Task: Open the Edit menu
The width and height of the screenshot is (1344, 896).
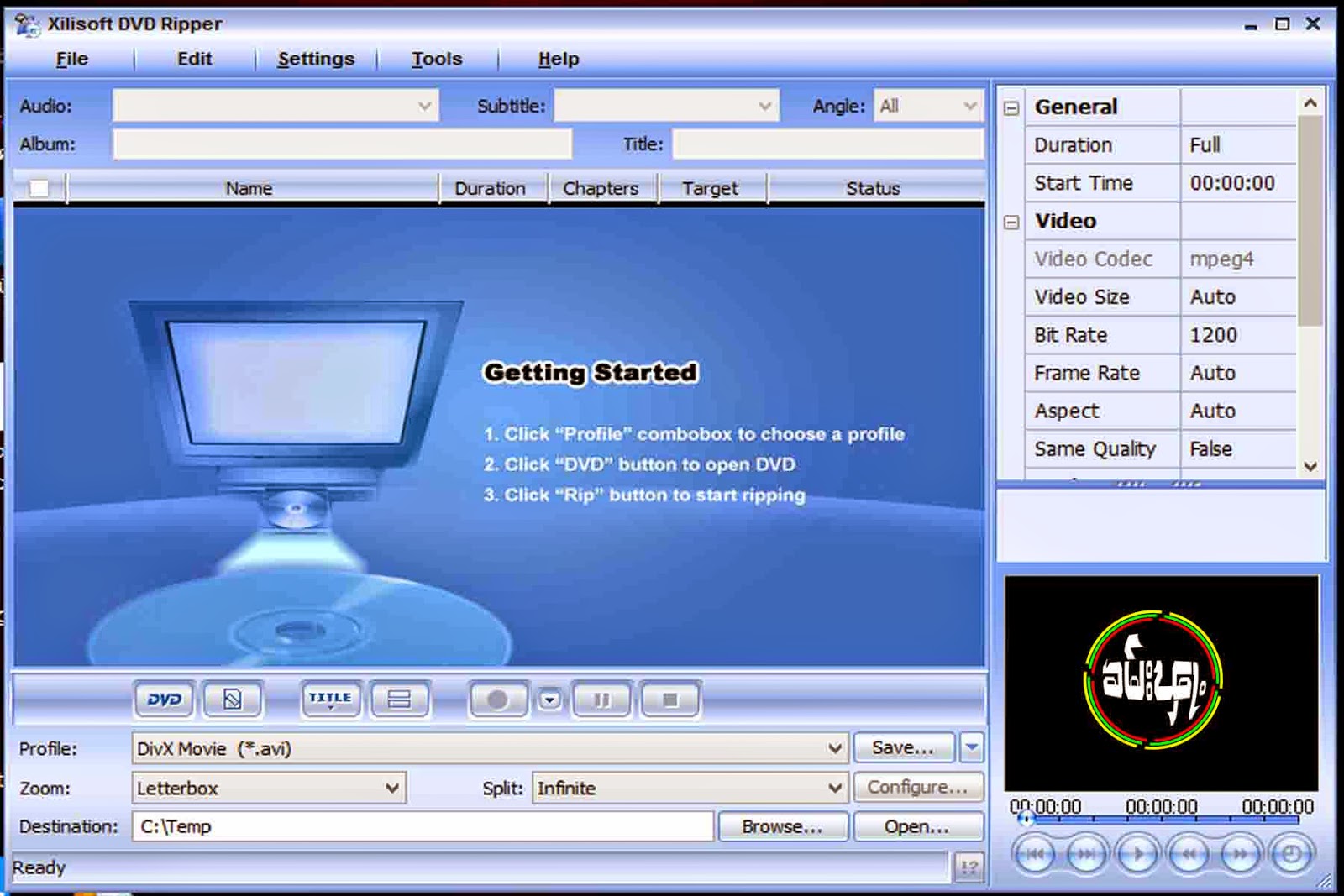Action: pos(194,59)
